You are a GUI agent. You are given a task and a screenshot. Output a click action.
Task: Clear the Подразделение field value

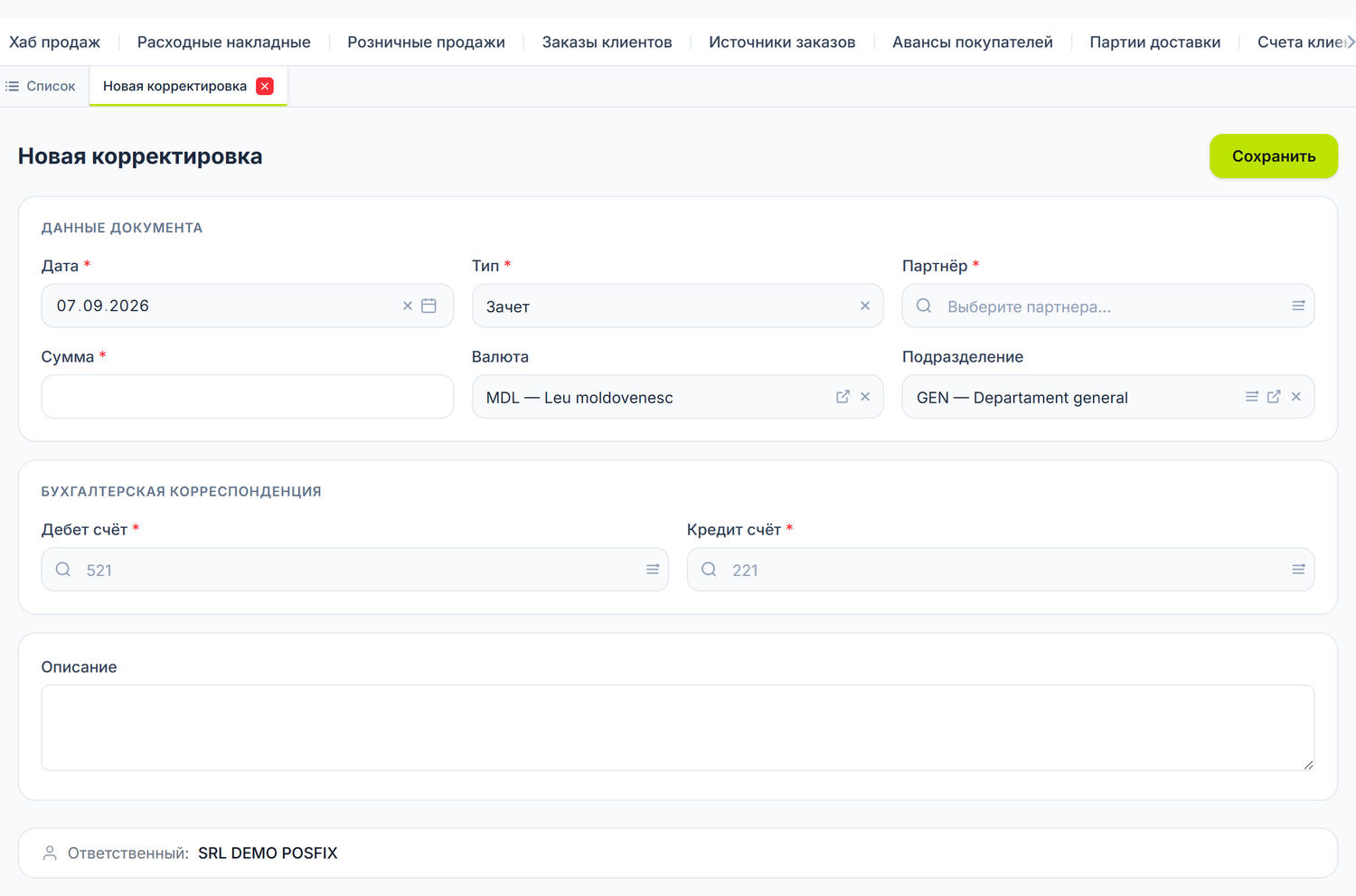coord(1296,396)
